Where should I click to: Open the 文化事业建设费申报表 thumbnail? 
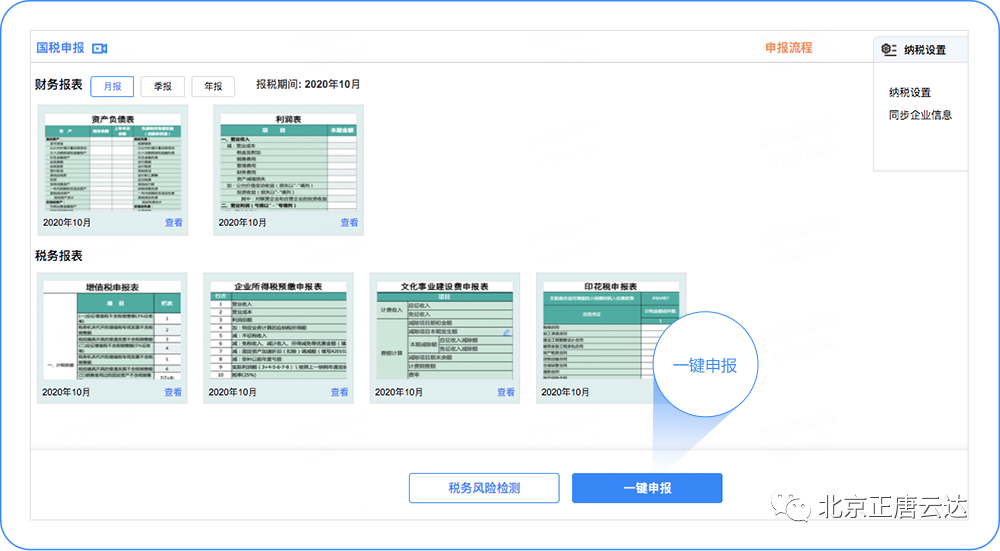(x=445, y=331)
